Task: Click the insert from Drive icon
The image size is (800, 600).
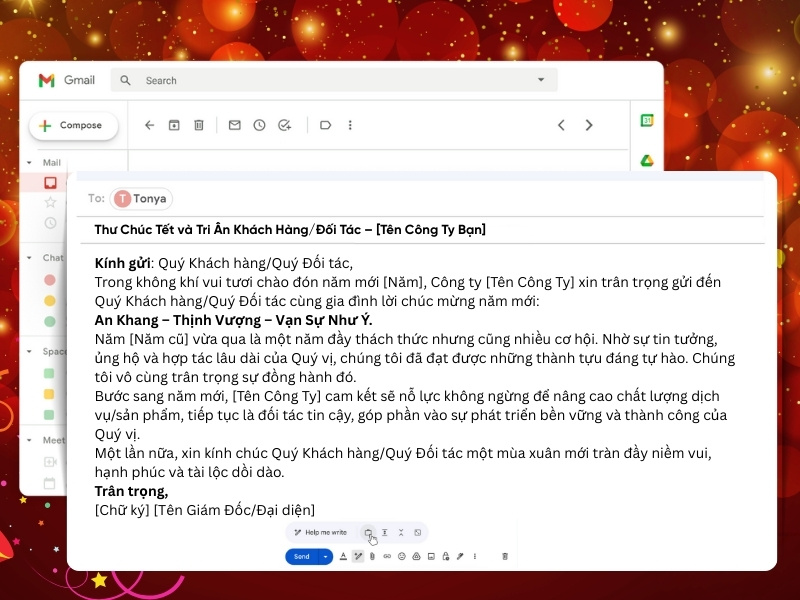Action: coord(416,556)
